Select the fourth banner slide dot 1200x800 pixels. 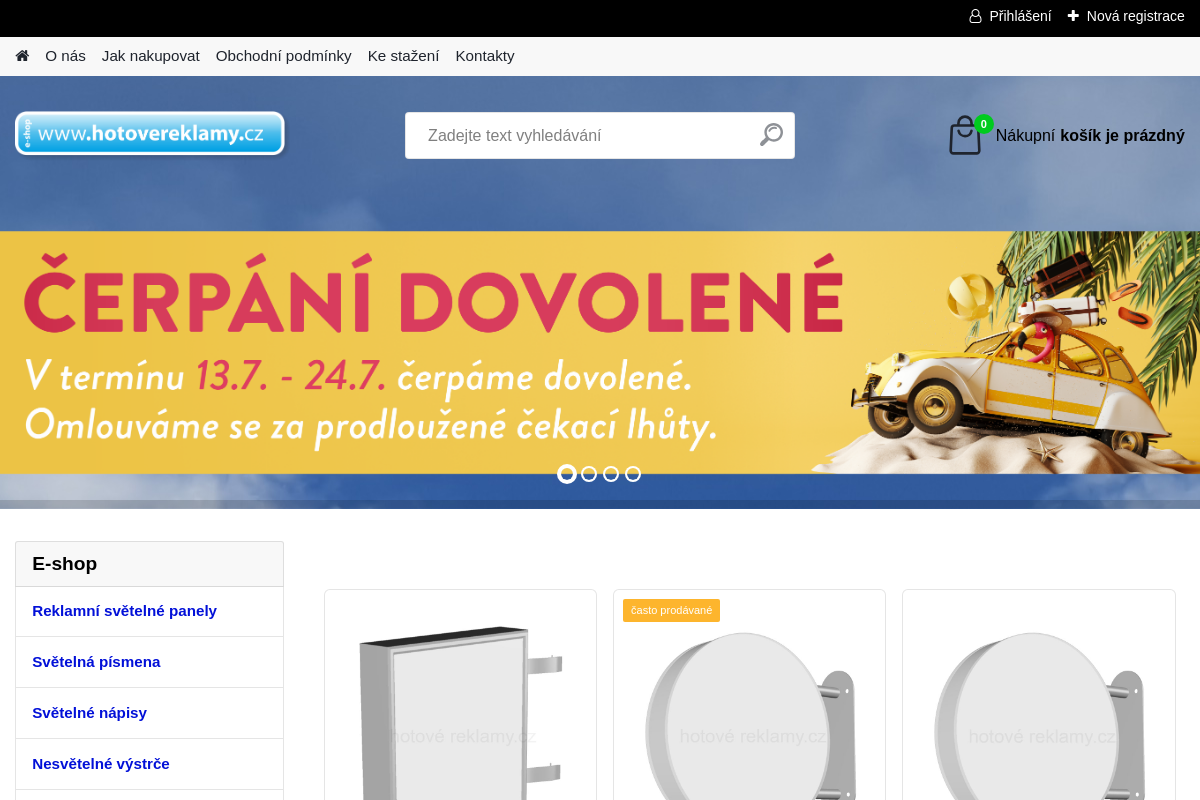[633, 474]
